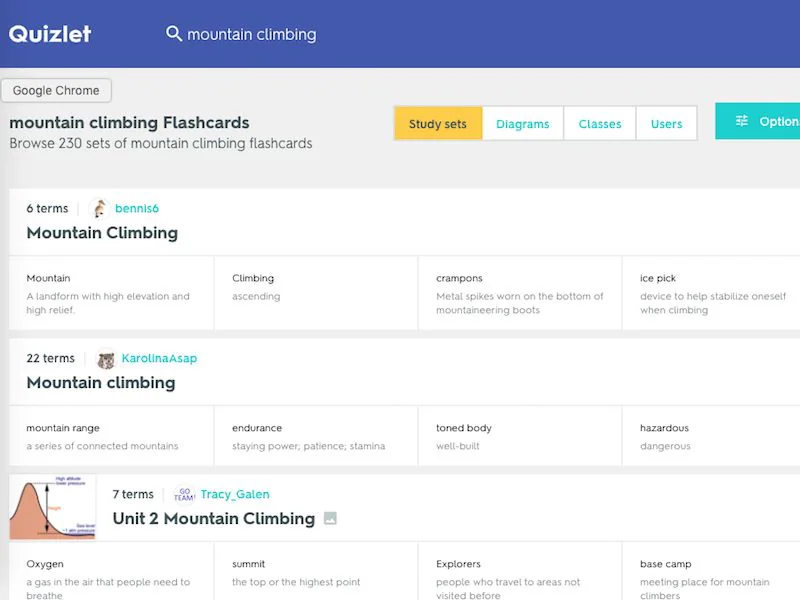Open the bennis6 user profile link

click(137, 208)
